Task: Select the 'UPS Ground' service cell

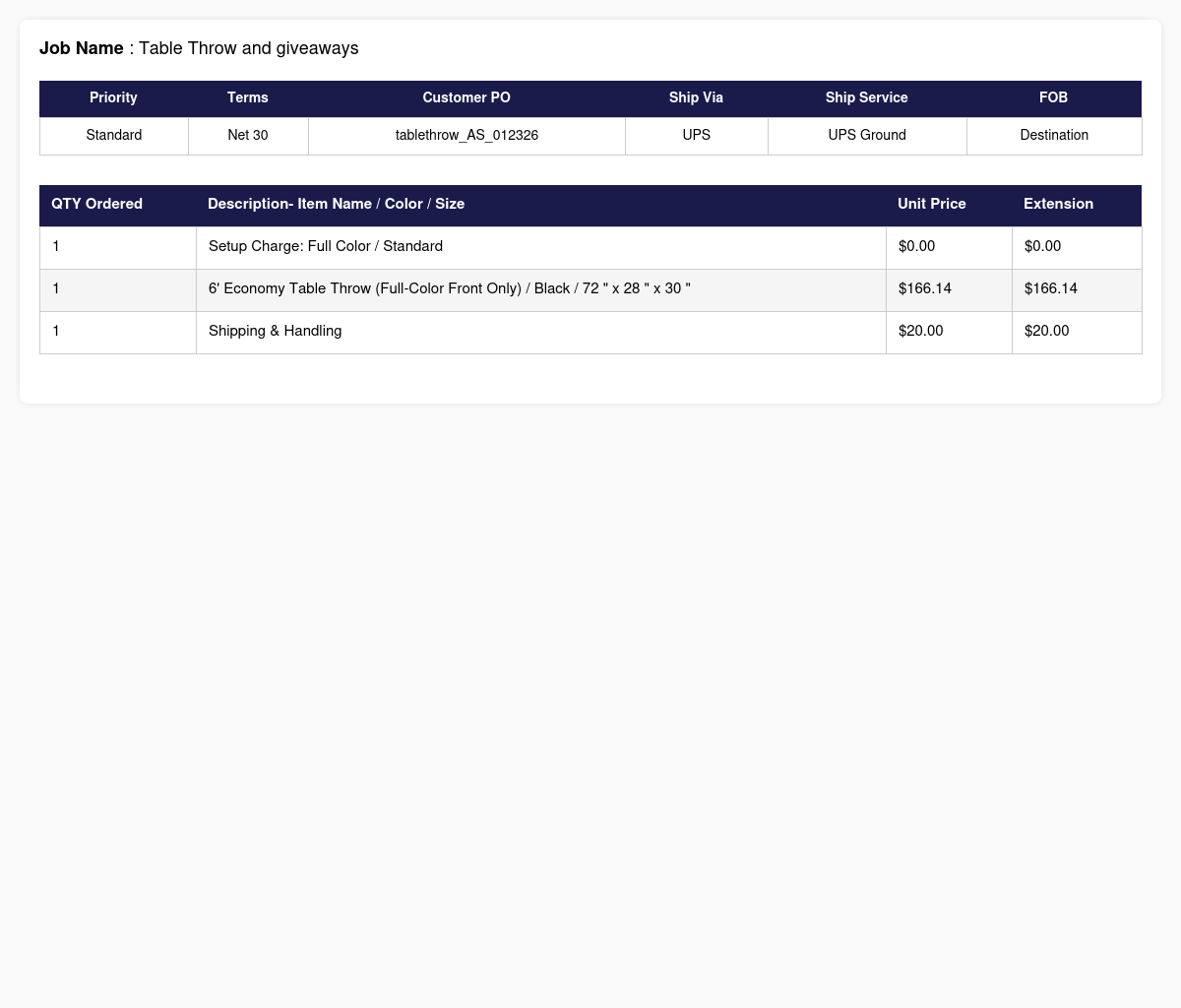Action: click(867, 136)
